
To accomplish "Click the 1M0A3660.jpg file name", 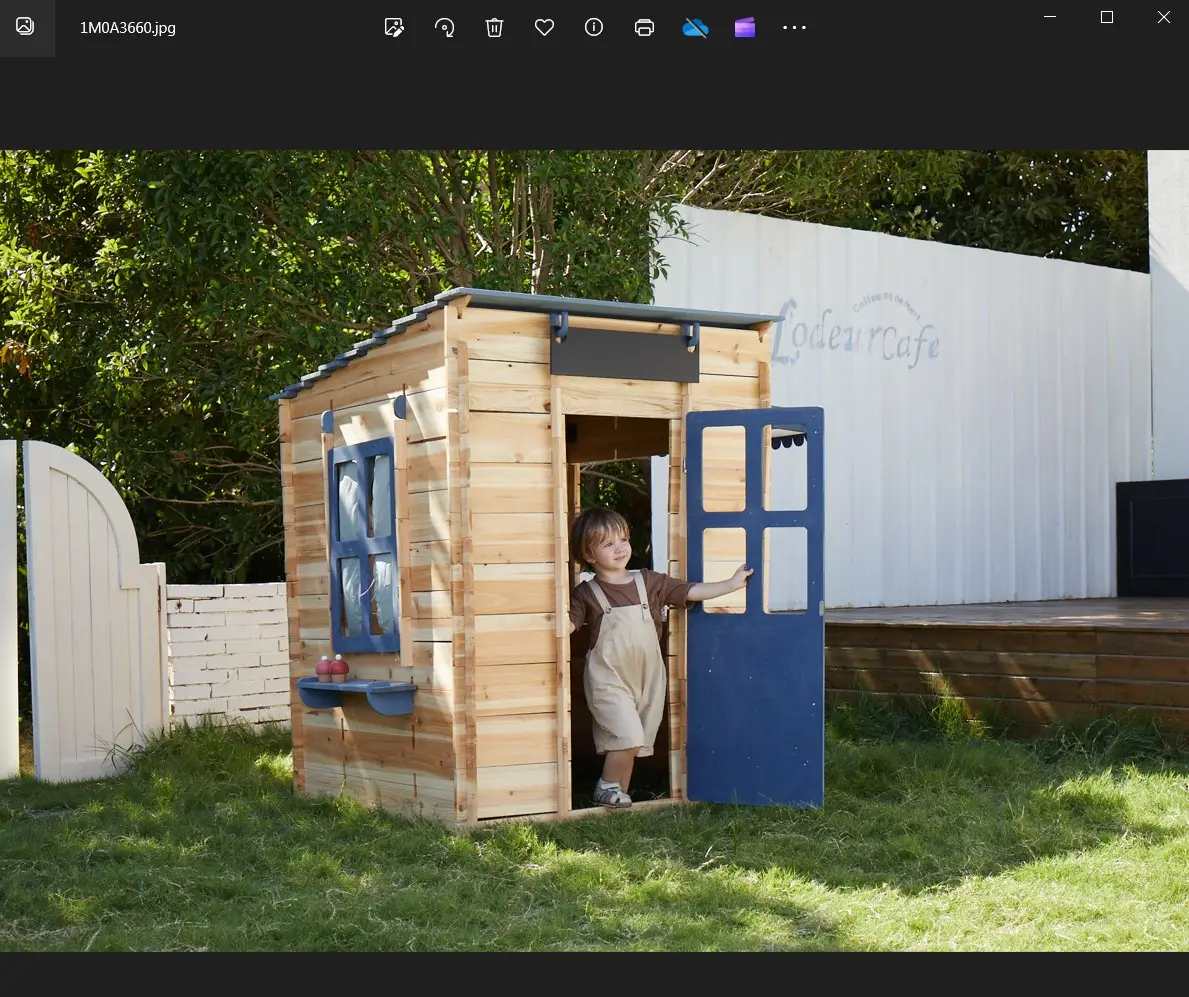I will coord(128,28).
